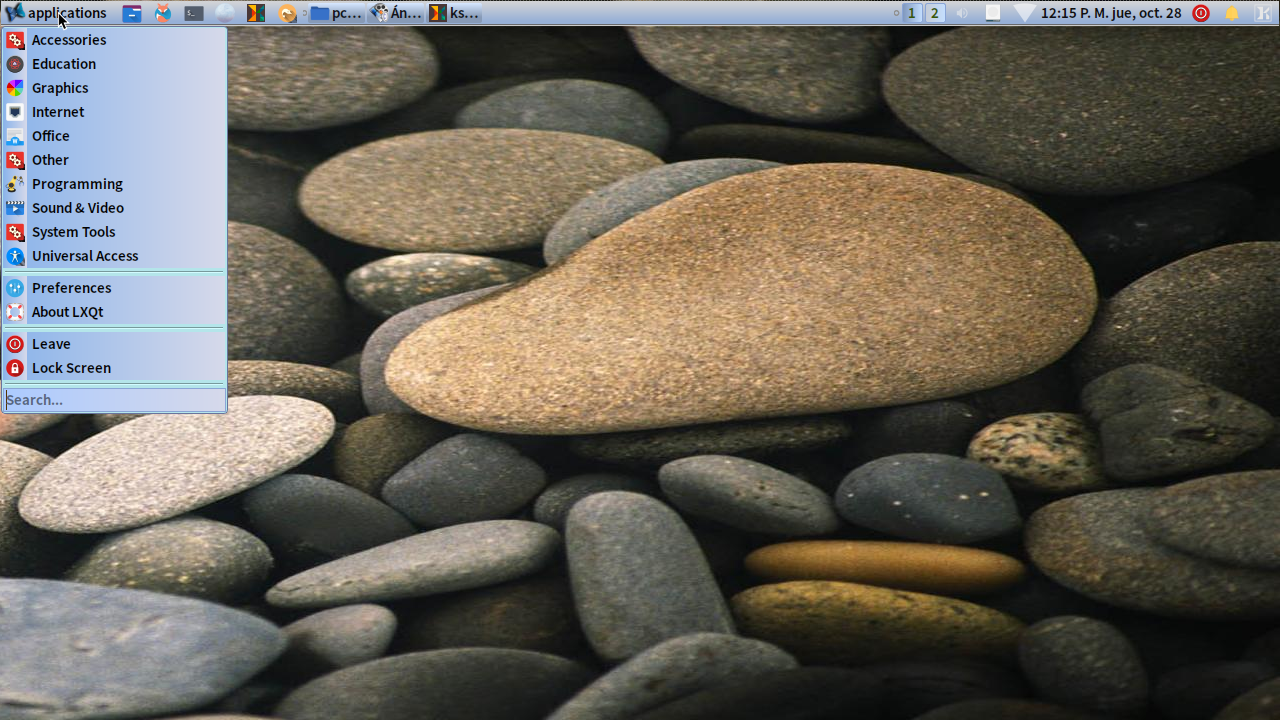Open the yellow notification bell icon
The image size is (1280, 720).
[1232, 13]
